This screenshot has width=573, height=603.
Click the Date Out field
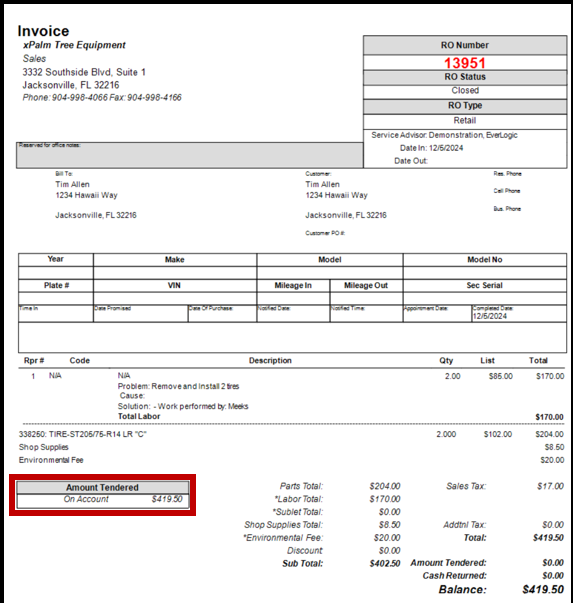coord(411,161)
